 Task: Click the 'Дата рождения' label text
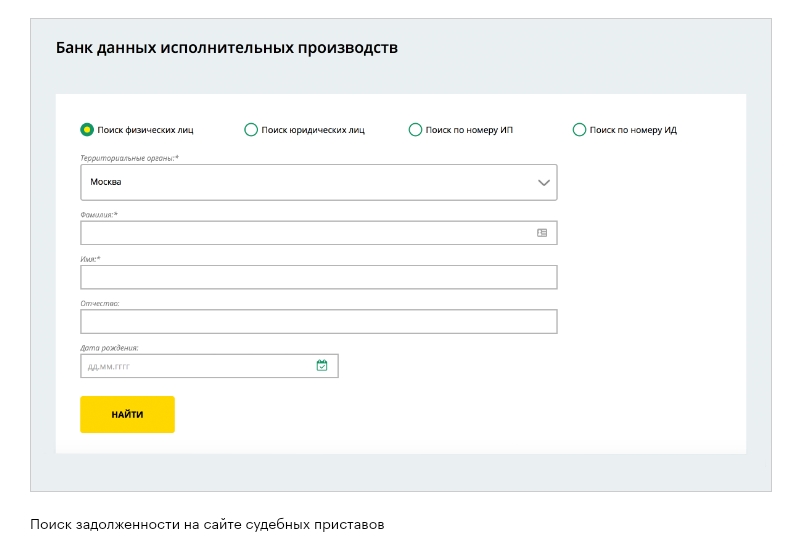[109, 348]
